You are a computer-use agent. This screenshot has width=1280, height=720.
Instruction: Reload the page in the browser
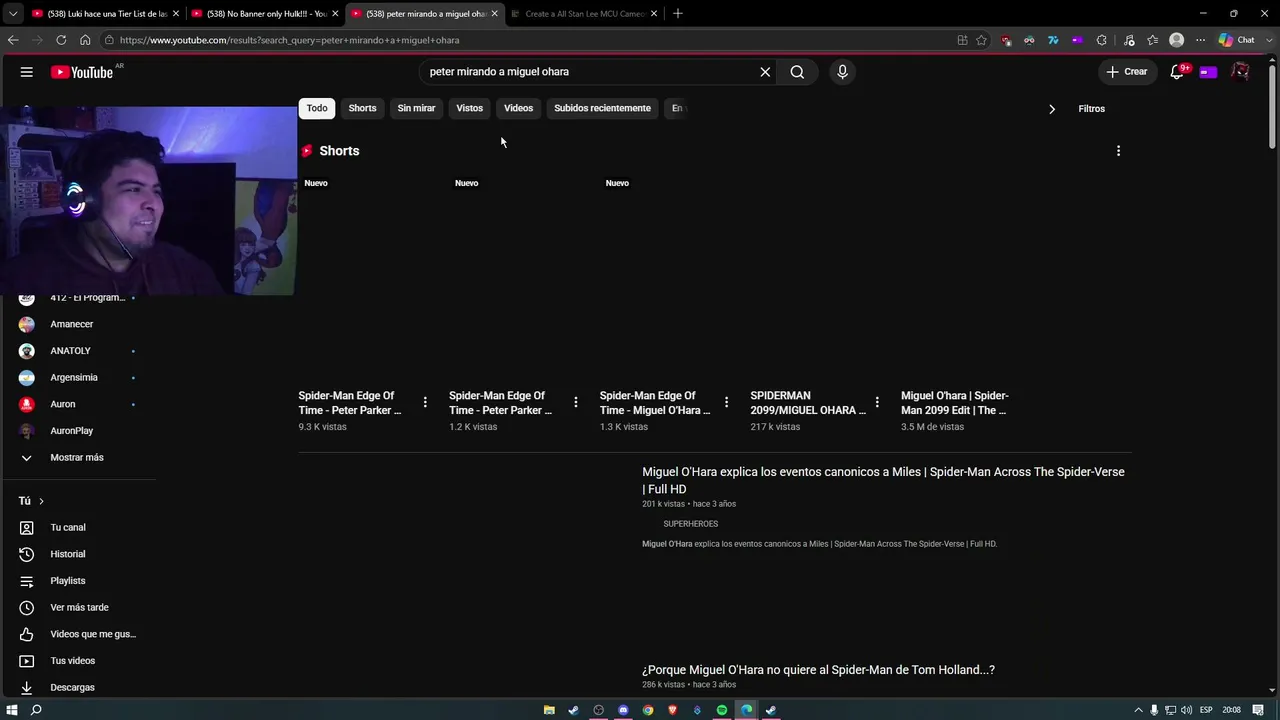pyautogui.click(x=61, y=40)
